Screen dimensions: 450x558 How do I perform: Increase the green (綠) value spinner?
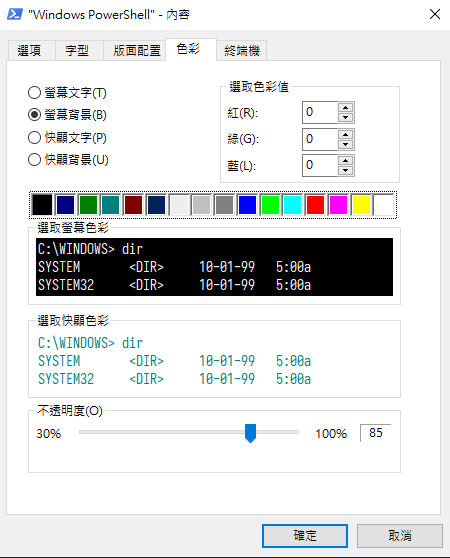click(x=345, y=134)
